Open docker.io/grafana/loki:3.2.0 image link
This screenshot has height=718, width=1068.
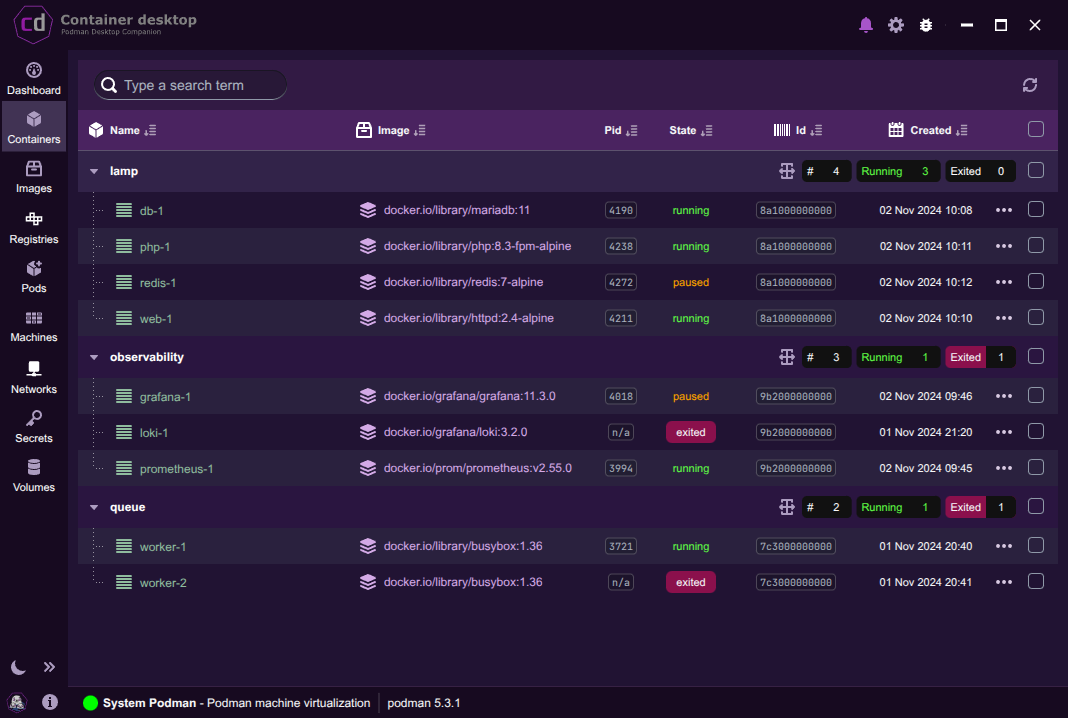click(x=455, y=432)
